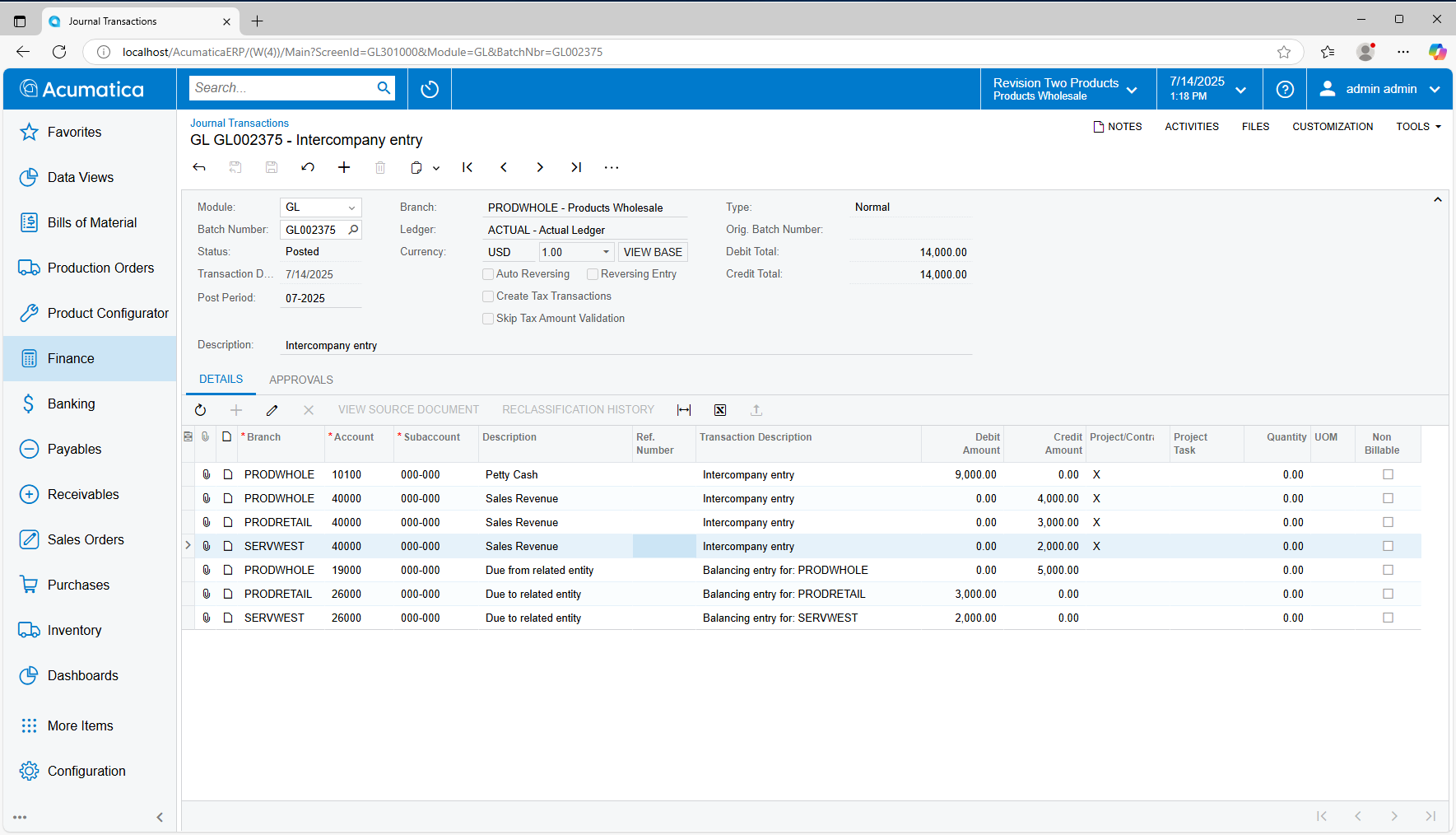Click the recent history clock icon
The height and width of the screenshot is (835, 1456).
tap(430, 89)
